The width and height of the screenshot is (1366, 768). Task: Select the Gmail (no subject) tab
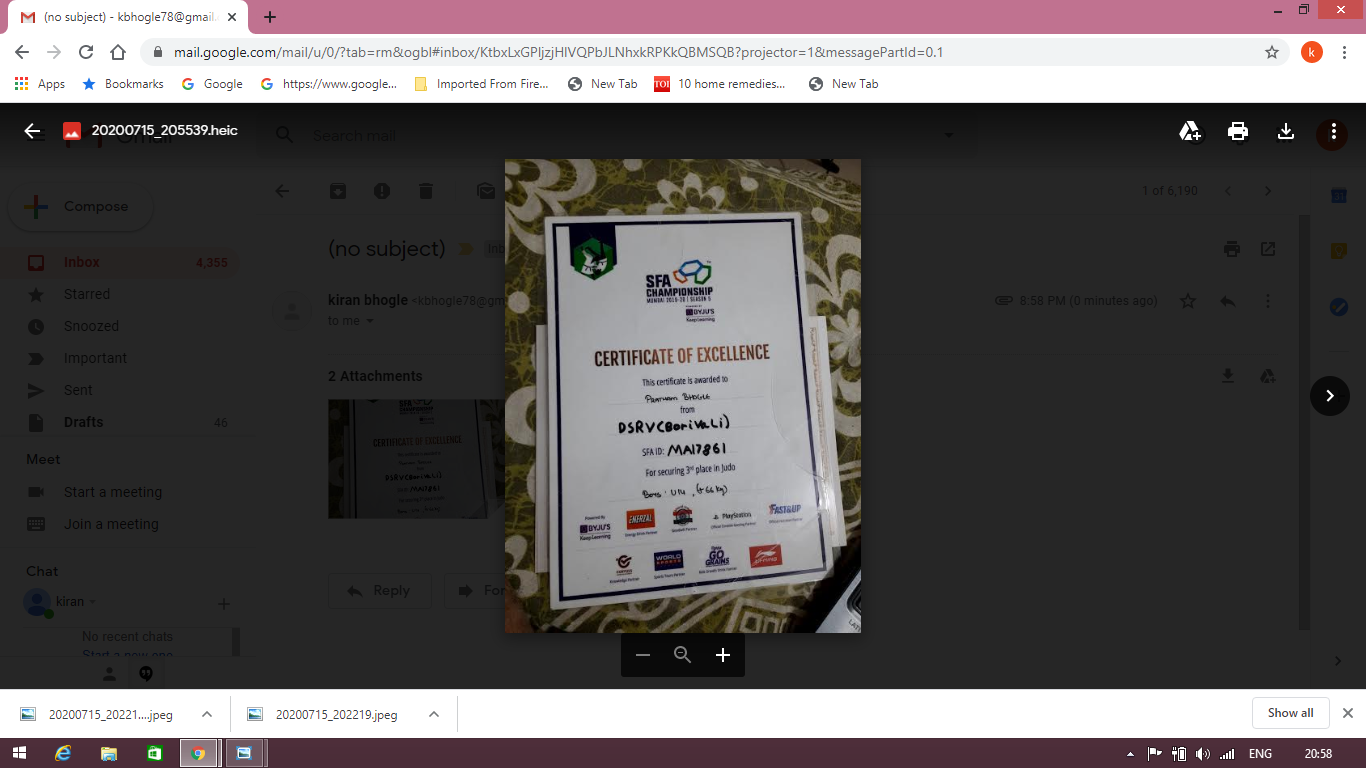[x=130, y=18]
